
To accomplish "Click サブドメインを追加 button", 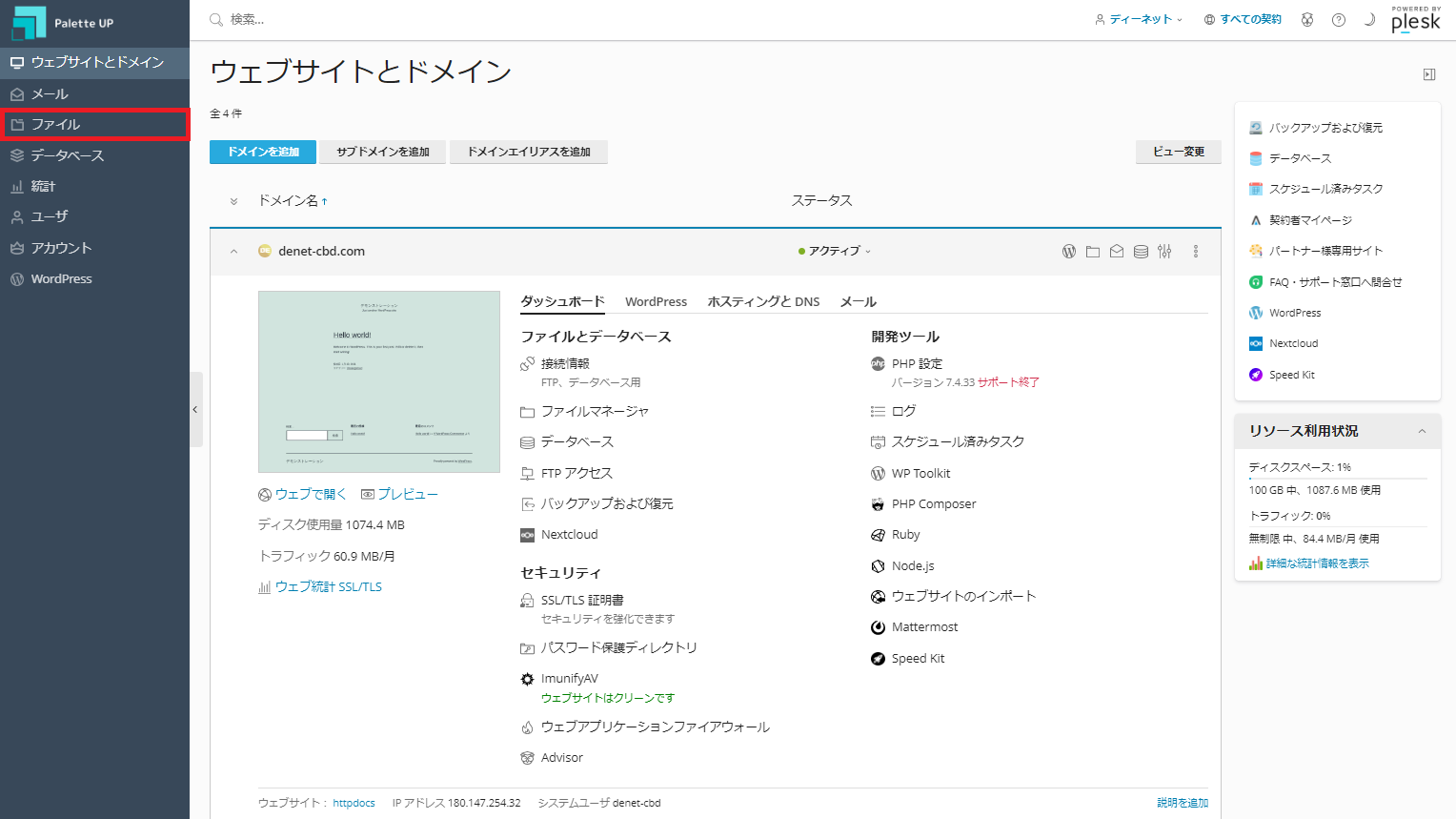I will click(x=383, y=152).
